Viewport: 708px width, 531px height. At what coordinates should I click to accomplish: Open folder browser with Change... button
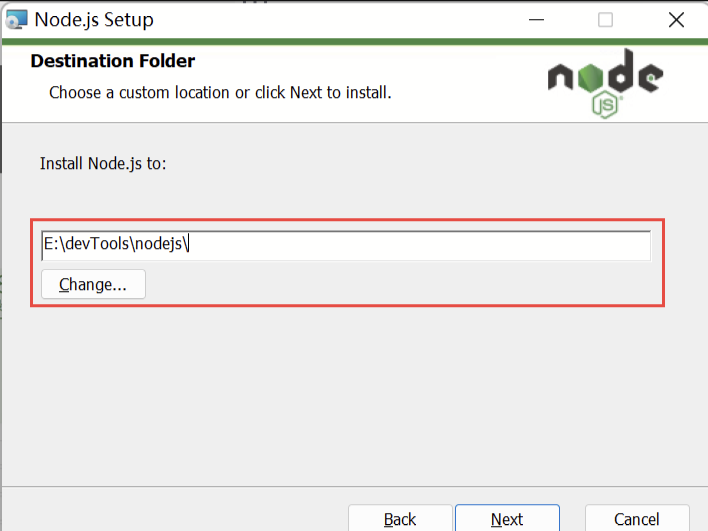point(93,284)
